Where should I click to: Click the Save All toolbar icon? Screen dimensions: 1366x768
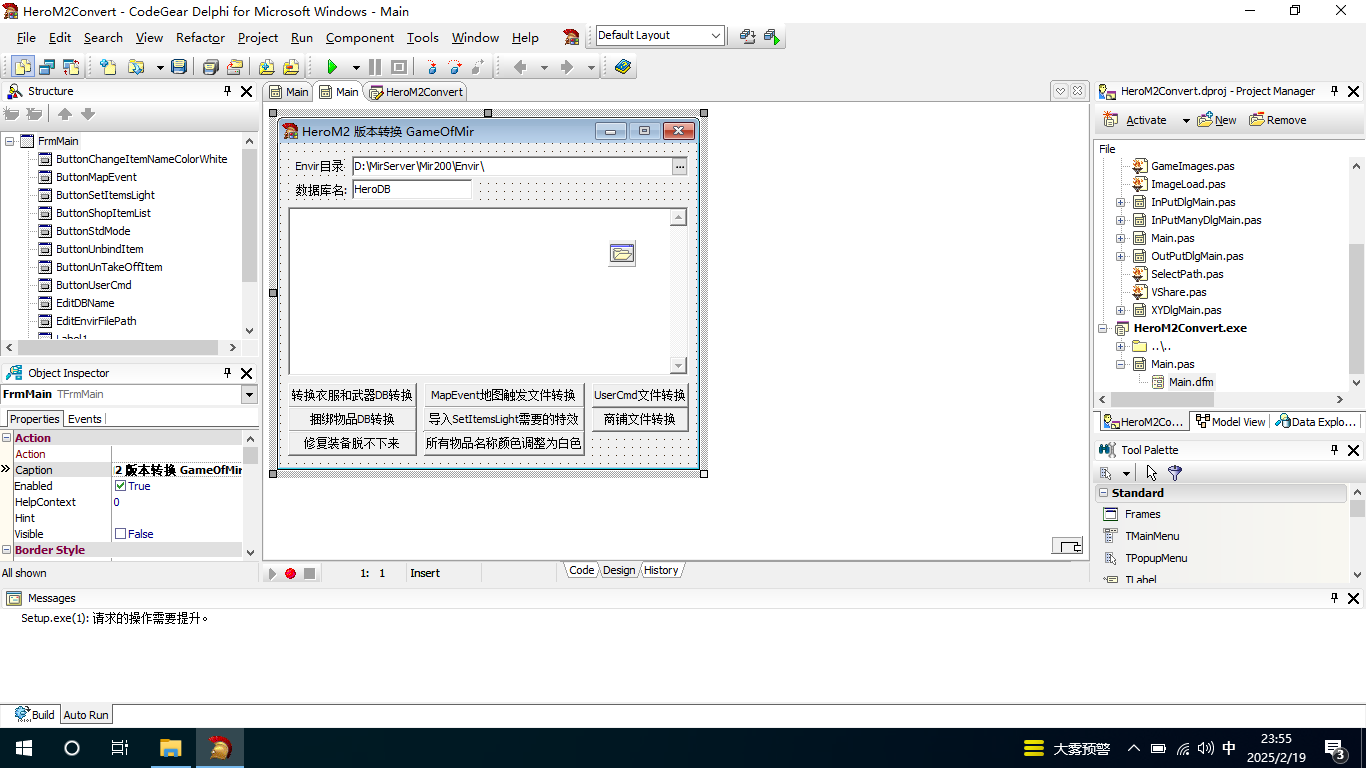pos(210,67)
